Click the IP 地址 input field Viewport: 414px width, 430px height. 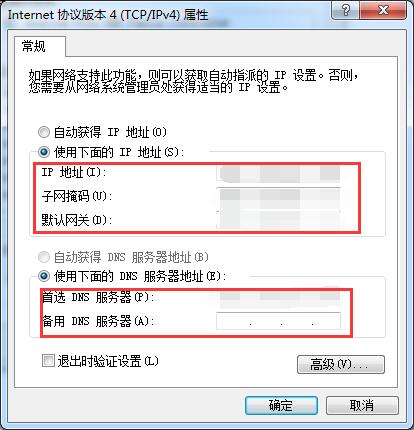[x=278, y=174]
